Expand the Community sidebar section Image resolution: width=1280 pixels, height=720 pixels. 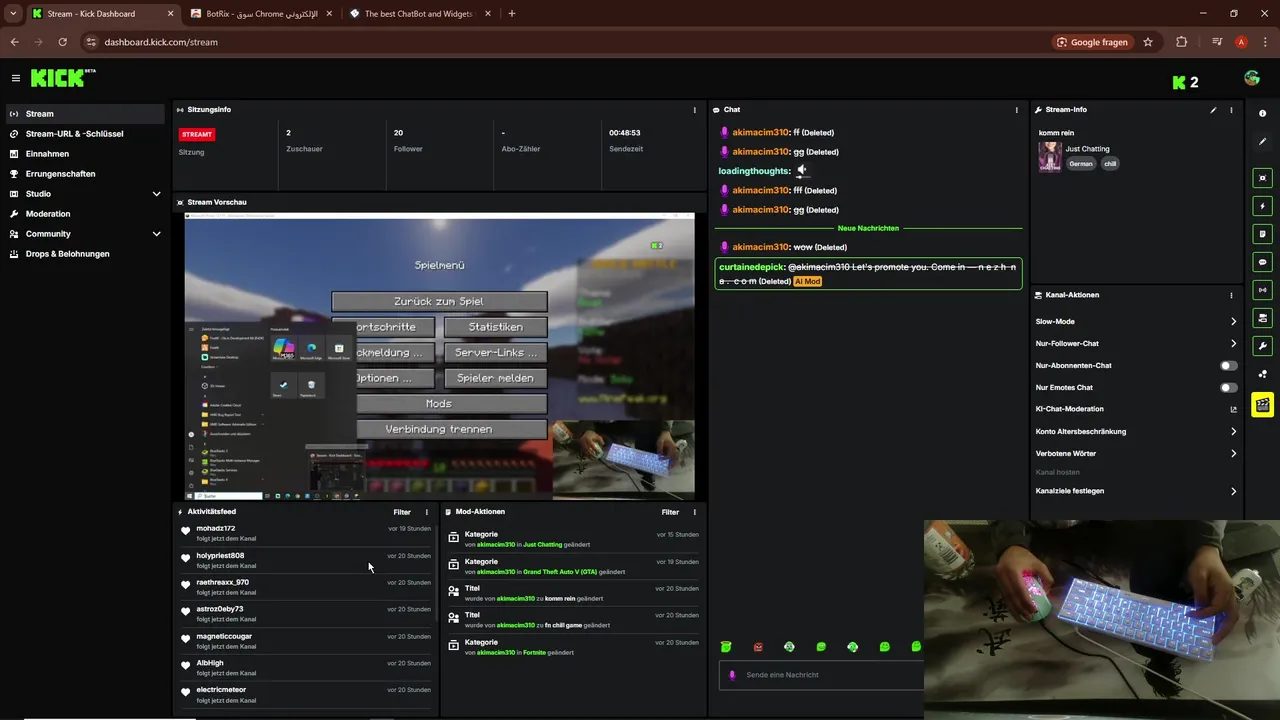pos(156,234)
